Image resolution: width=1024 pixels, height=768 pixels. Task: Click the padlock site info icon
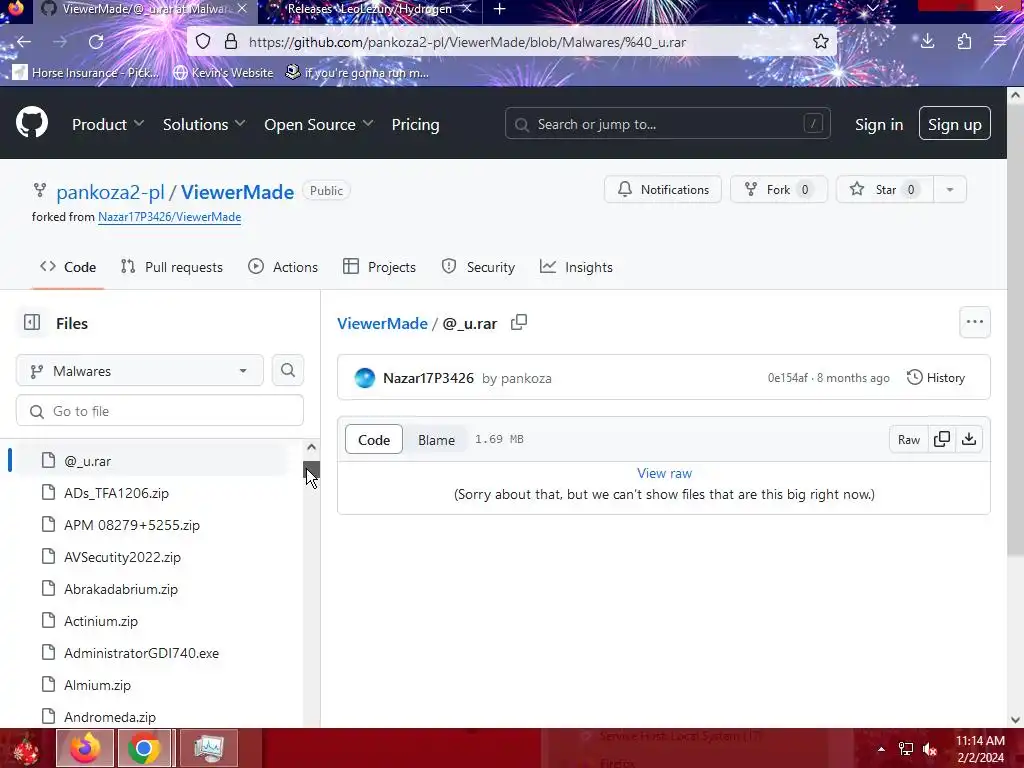231,42
